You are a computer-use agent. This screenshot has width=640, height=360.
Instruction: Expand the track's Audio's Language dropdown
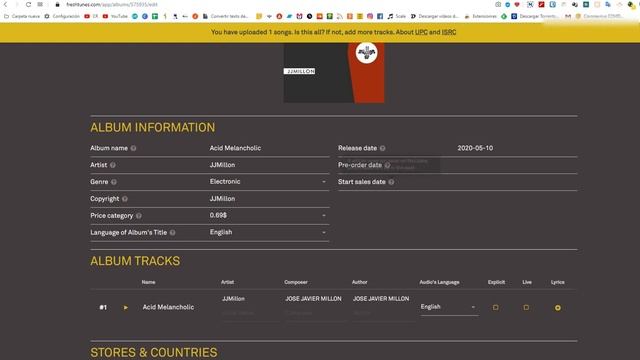tap(449, 307)
